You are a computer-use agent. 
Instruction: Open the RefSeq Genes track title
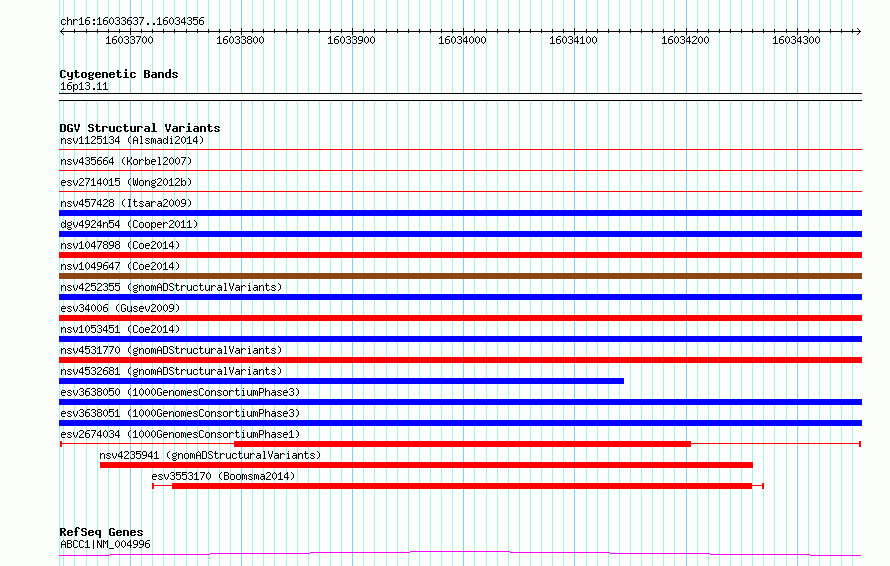point(101,533)
